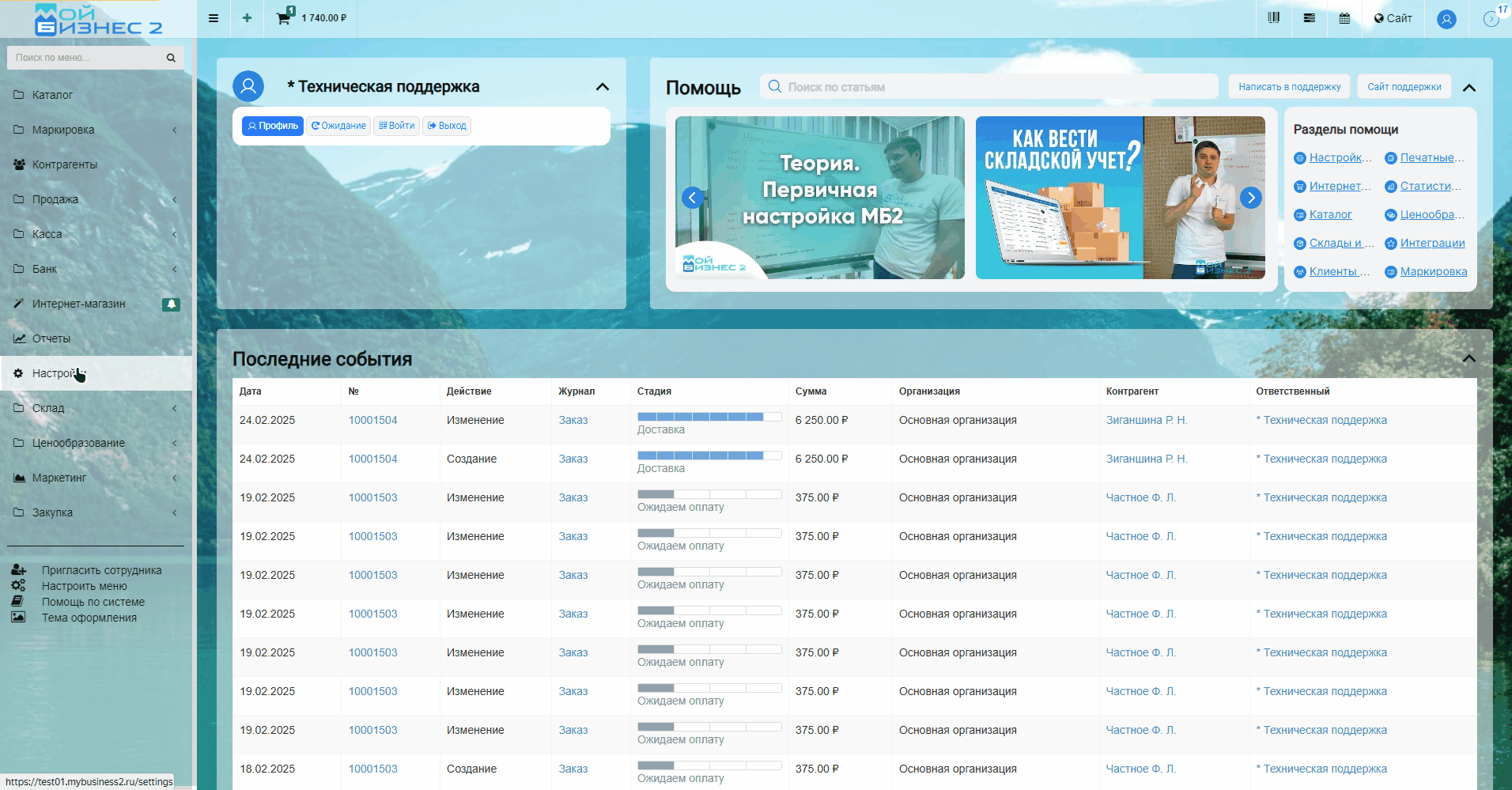The height and width of the screenshot is (790, 1512).
Task: Open Контрагенты in the sidebar
Action: (x=65, y=164)
